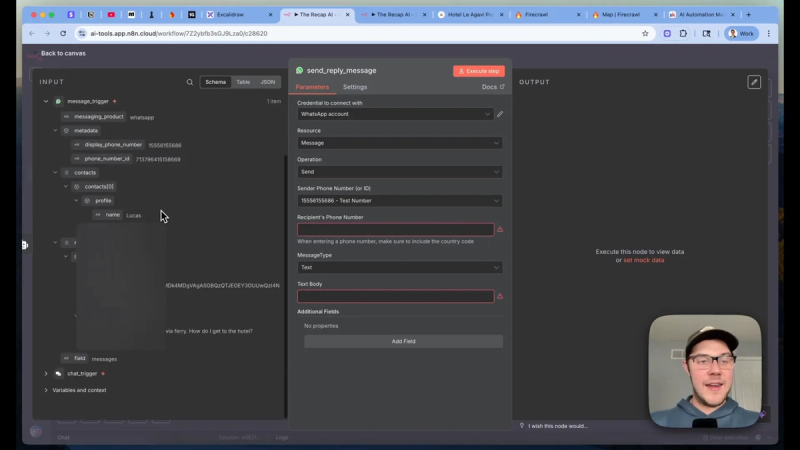Click site info icon in address bar
This screenshot has width=800, height=450.
[x=82, y=34]
